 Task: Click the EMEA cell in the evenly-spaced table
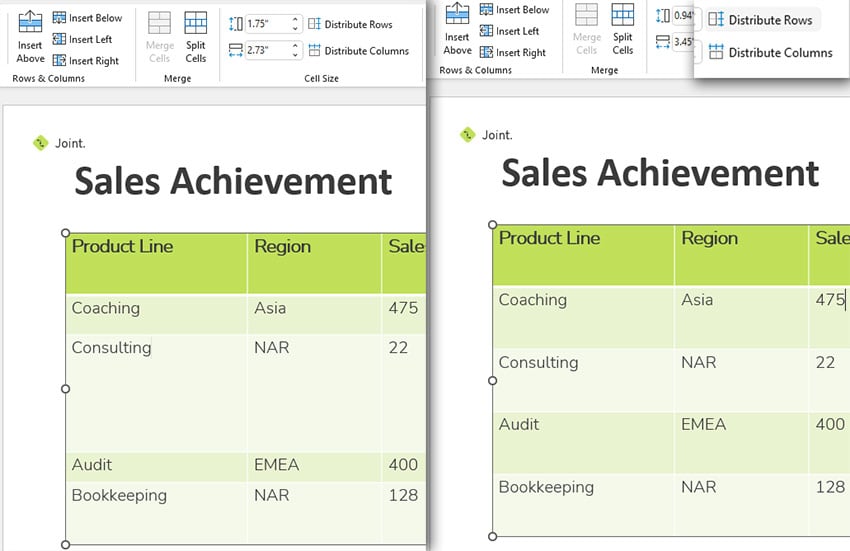click(703, 424)
